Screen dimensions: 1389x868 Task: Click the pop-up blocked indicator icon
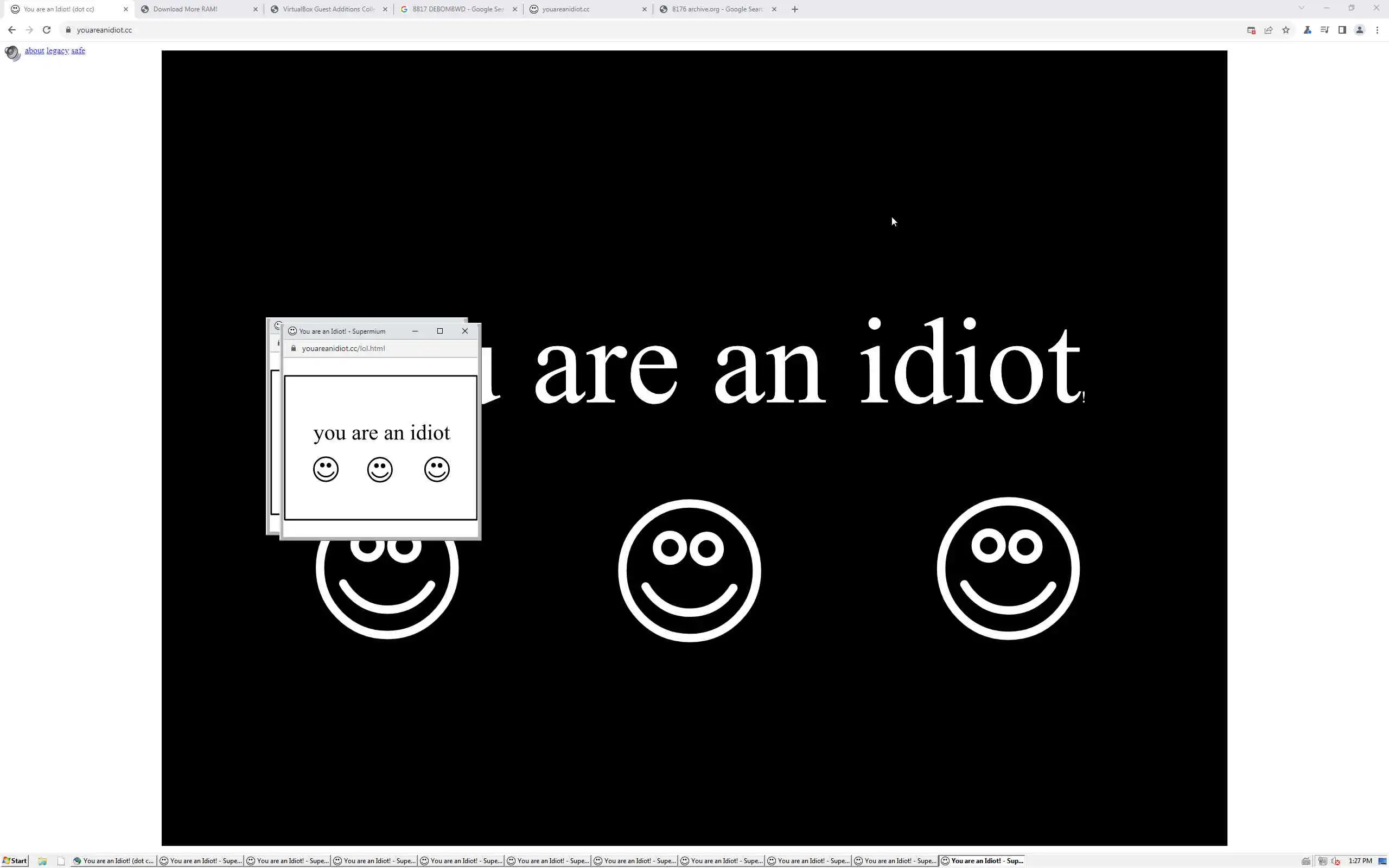tap(1251, 30)
